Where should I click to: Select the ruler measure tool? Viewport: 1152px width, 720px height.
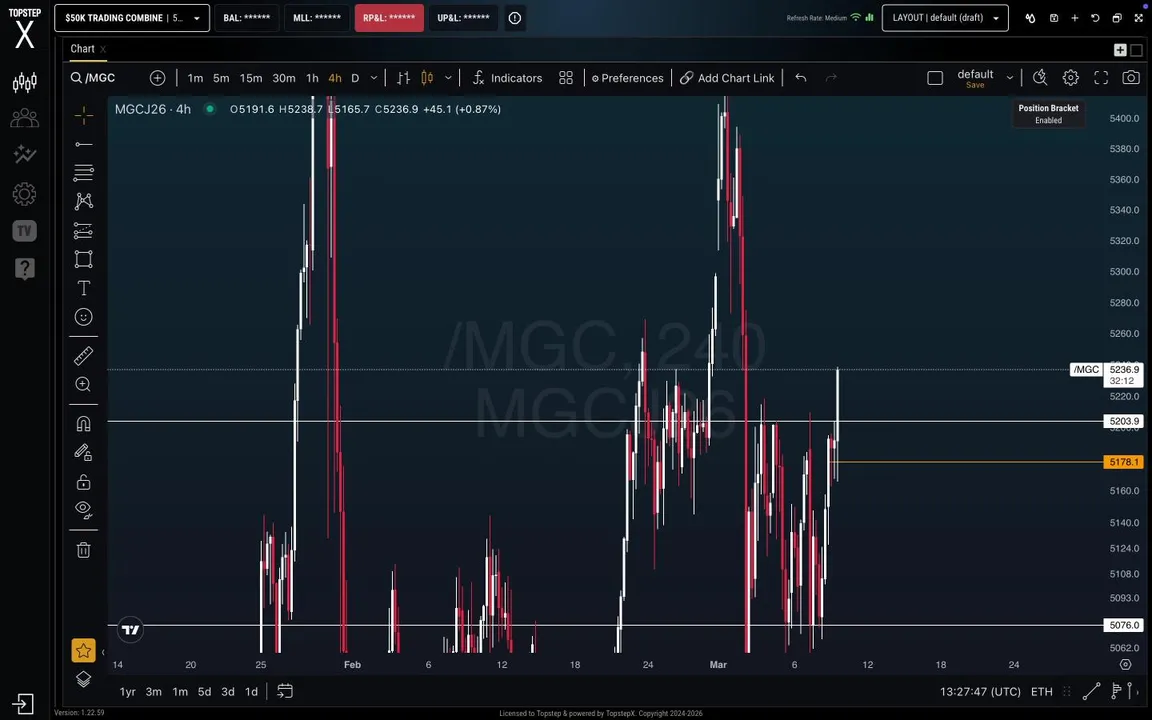click(x=84, y=356)
